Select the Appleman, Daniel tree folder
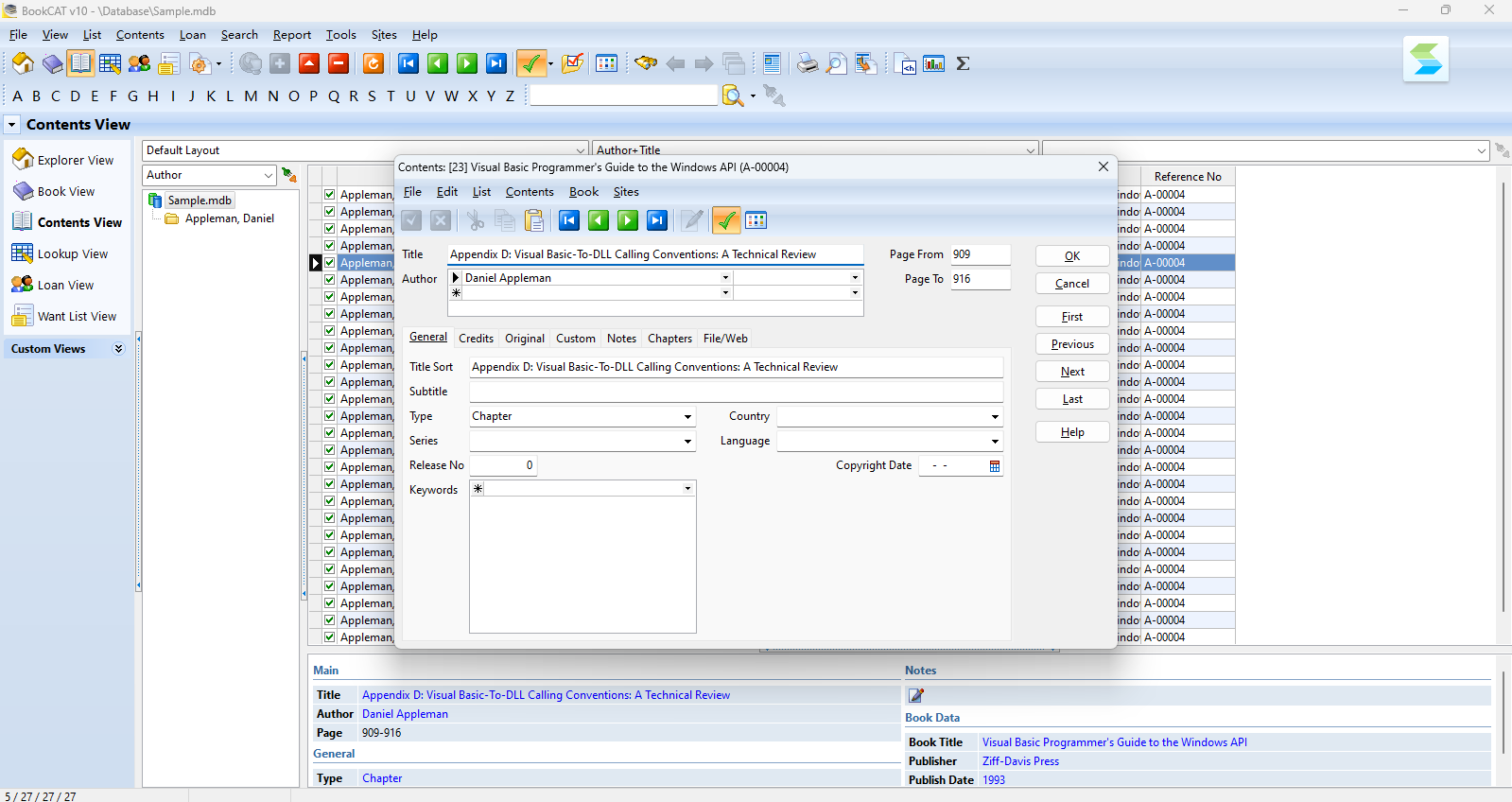 coord(229,218)
